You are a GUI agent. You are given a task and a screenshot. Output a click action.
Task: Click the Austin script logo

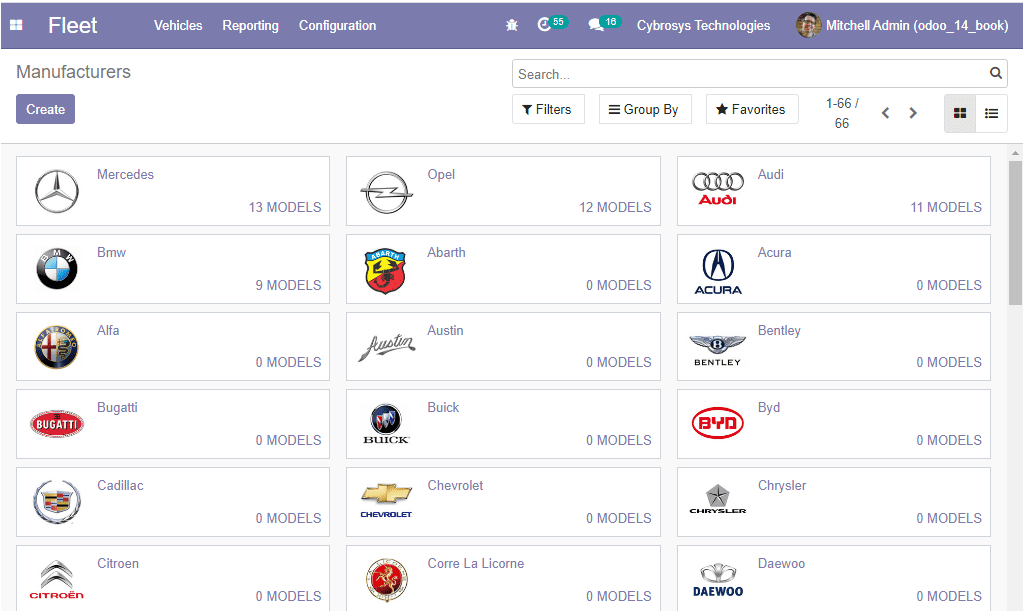(x=387, y=347)
